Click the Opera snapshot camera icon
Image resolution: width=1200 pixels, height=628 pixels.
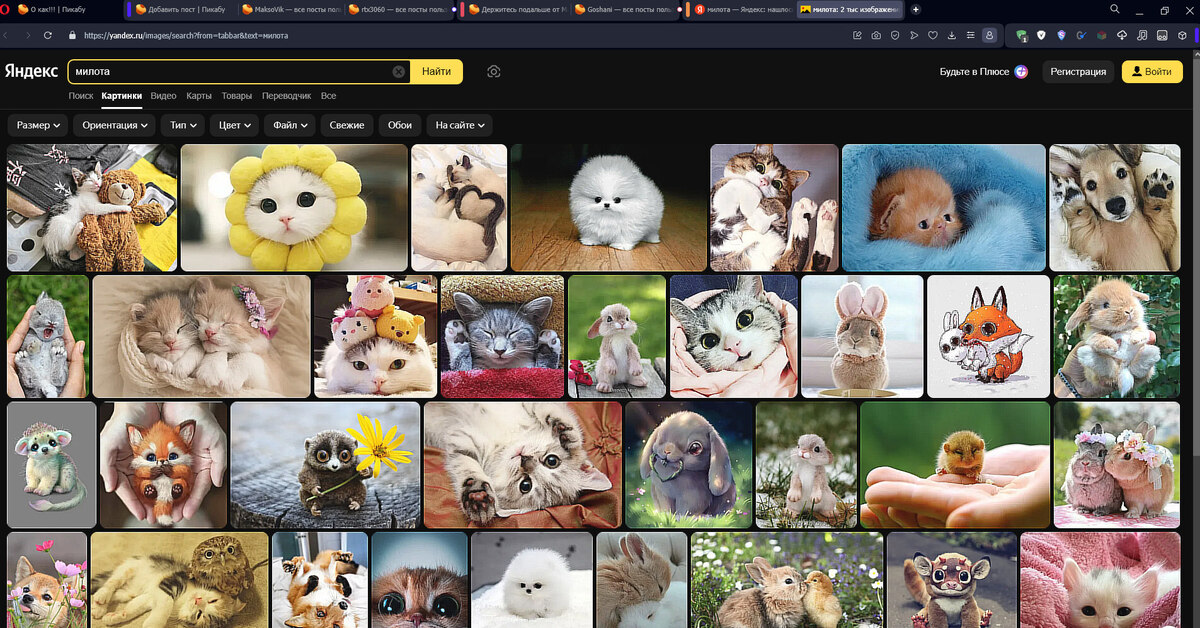pos(876,35)
